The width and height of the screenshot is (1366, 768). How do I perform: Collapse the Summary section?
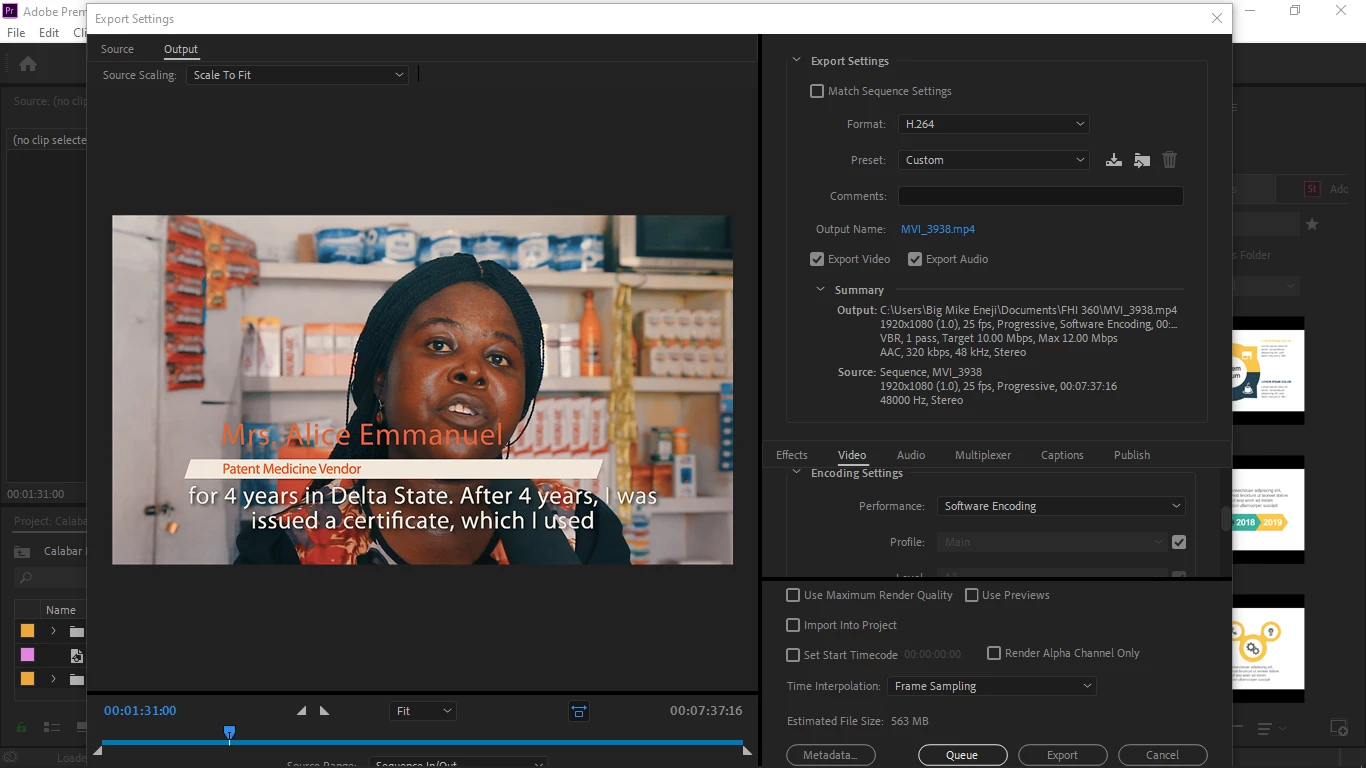[821, 290]
